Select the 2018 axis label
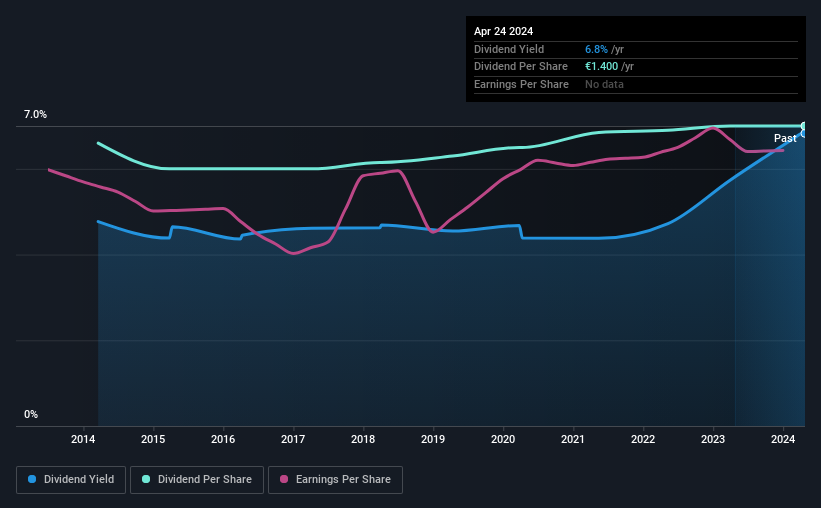Image resolution: width=821 pixels, height=508 pixels. [x=363, y=439]
